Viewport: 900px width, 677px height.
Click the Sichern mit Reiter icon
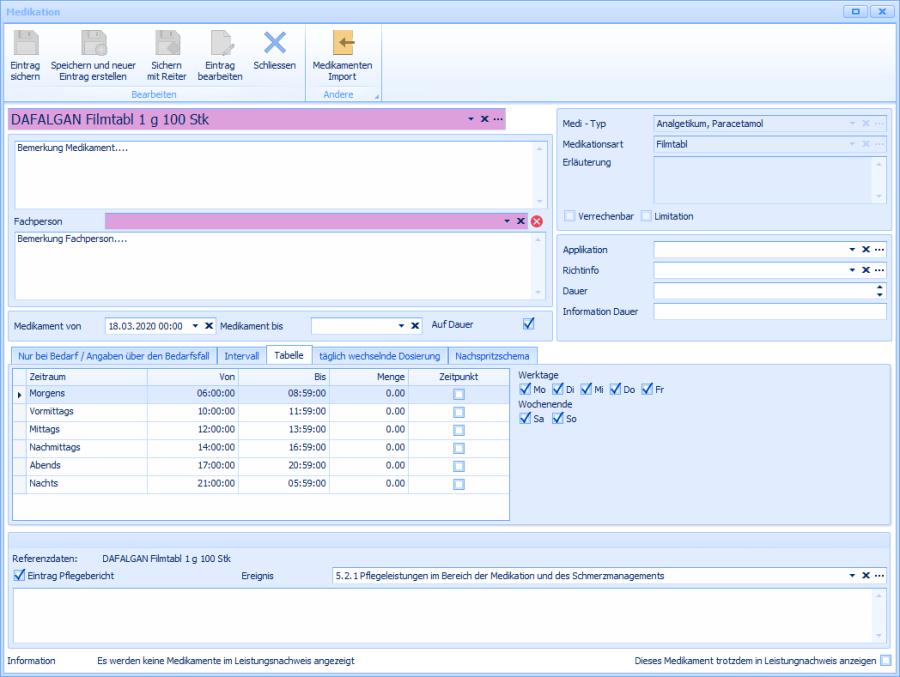click(x=167, y=44)
